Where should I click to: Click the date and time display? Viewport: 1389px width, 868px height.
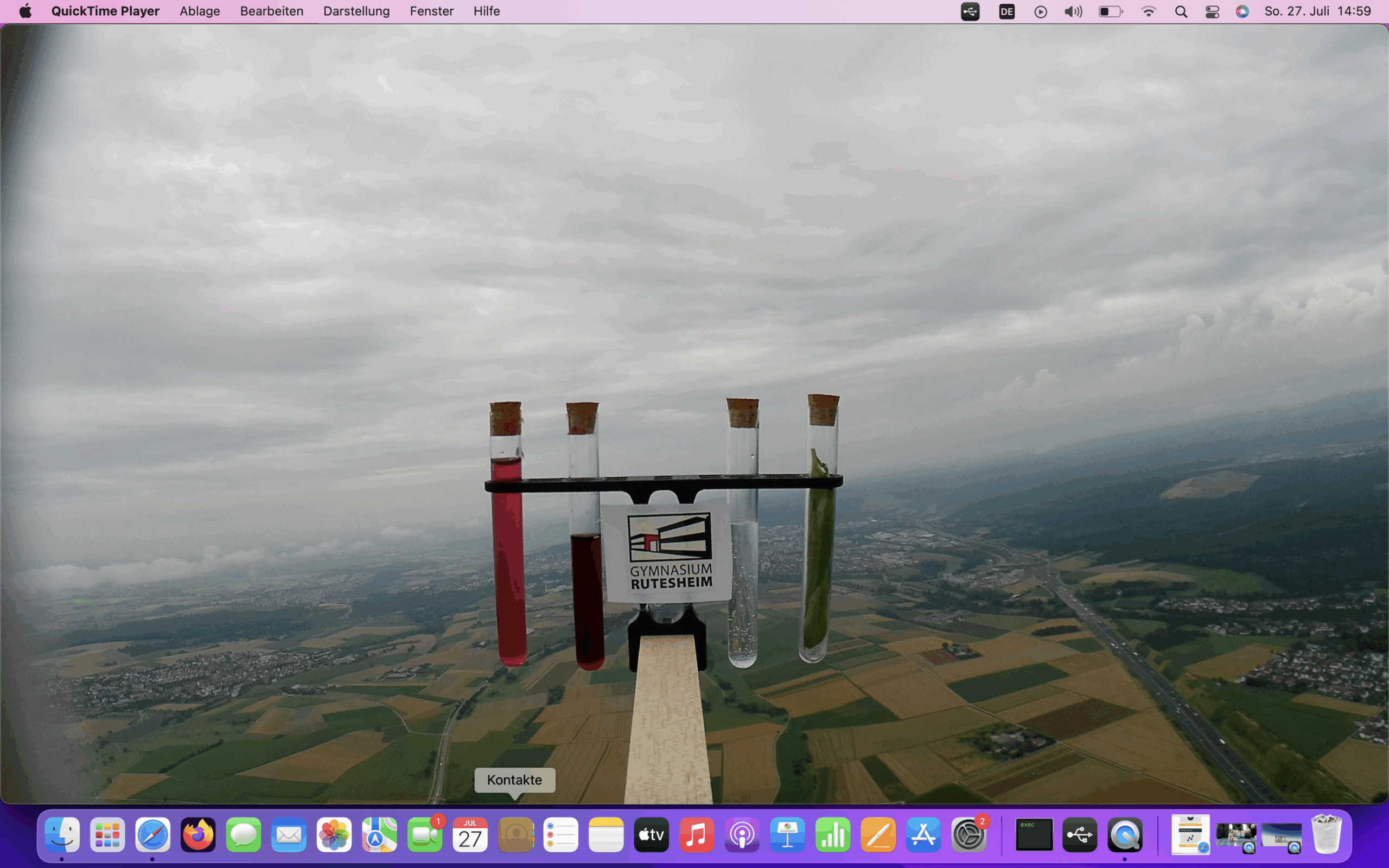tap(1317, 11)
